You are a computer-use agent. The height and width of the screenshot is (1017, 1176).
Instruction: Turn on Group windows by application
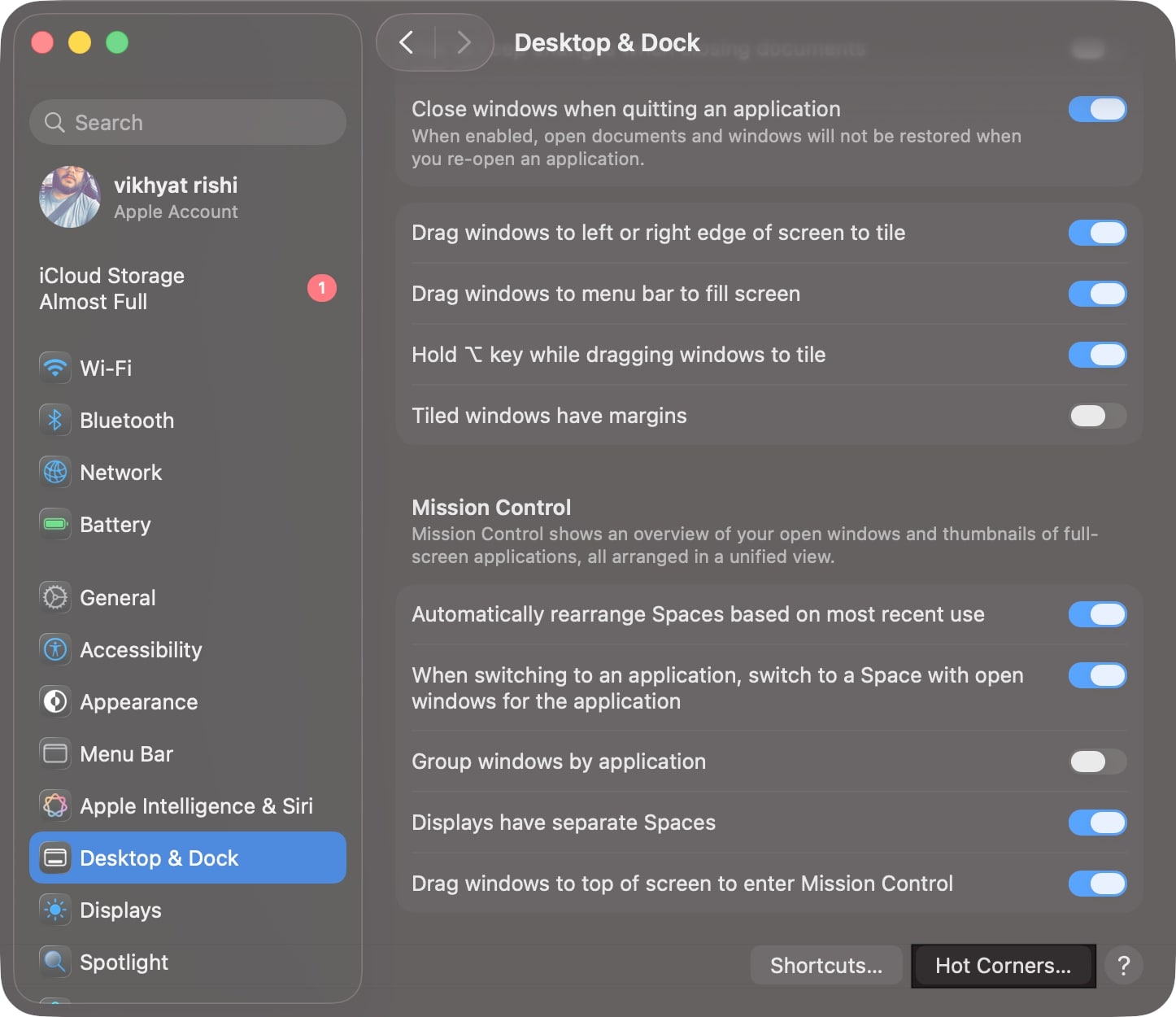click(1095, 762)
